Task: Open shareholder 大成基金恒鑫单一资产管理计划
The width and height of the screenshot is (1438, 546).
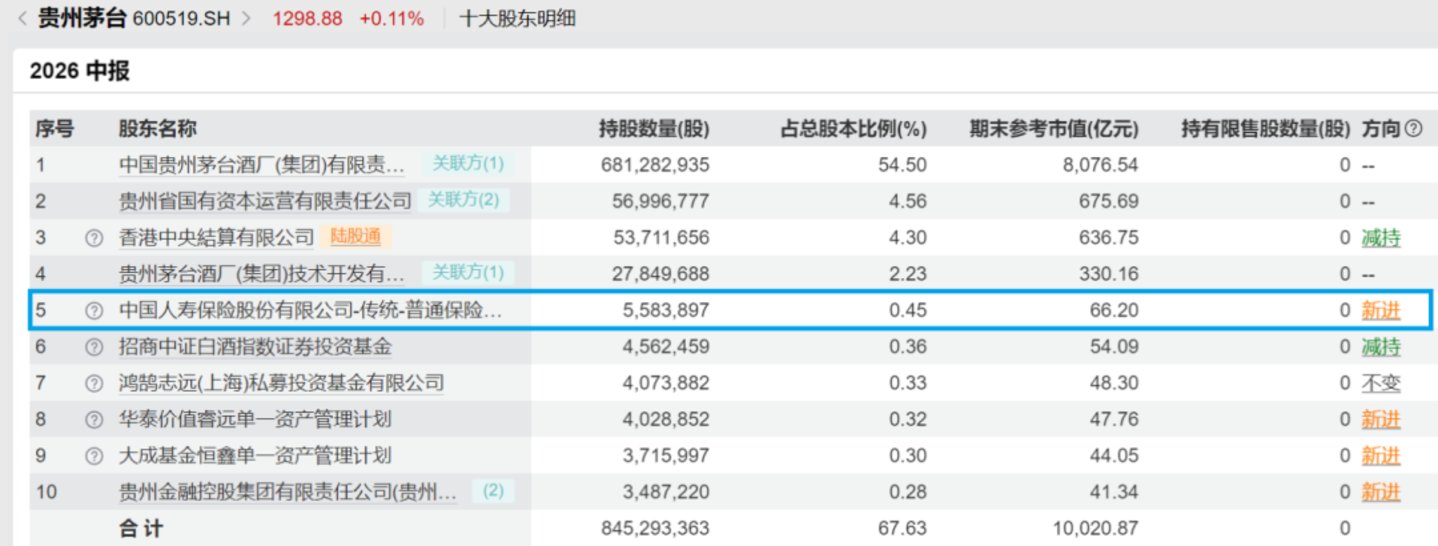Action: point(255,456)
